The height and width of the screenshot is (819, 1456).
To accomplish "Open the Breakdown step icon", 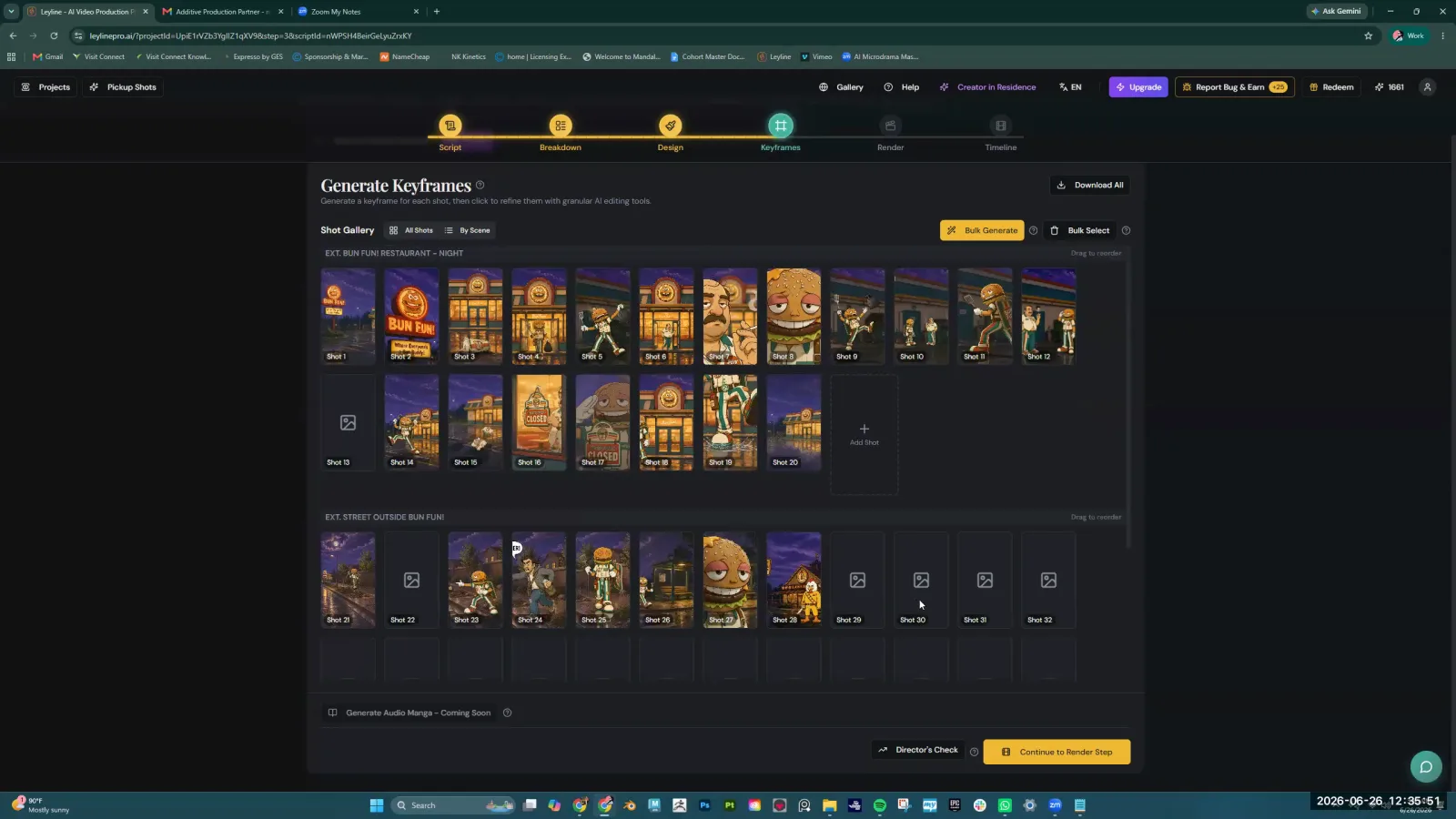I will coord(560,126).
